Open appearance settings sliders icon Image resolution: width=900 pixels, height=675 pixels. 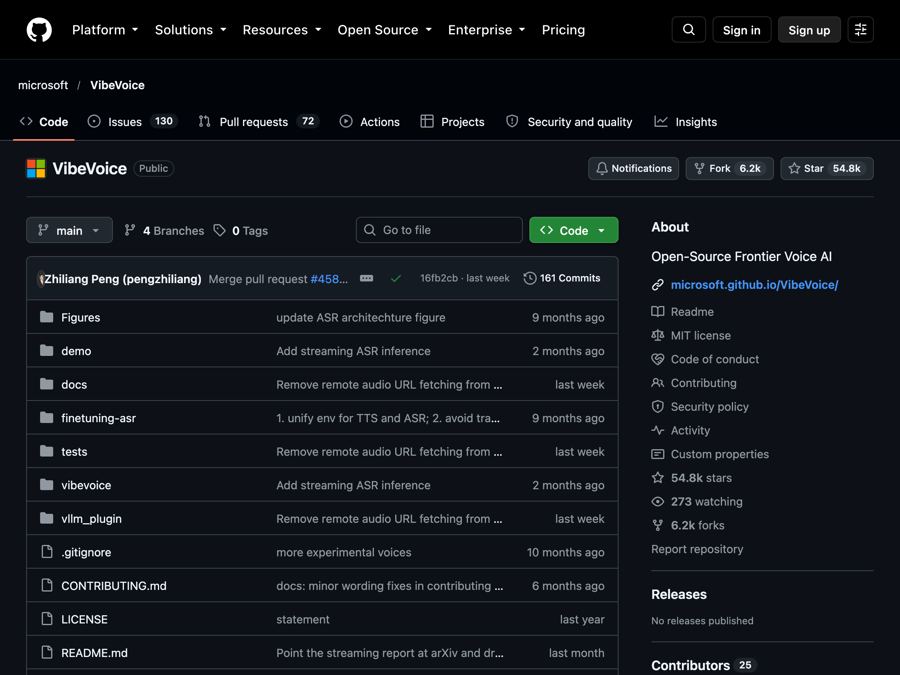coord(860,30)
